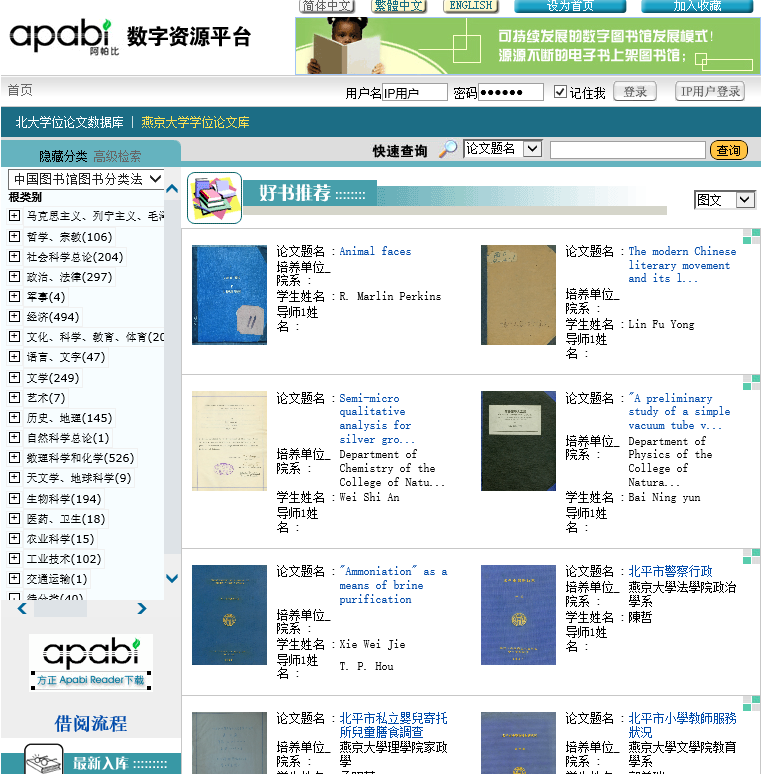Open the Animal faces thesis link

pyautogui.click(x=375, y=251)
